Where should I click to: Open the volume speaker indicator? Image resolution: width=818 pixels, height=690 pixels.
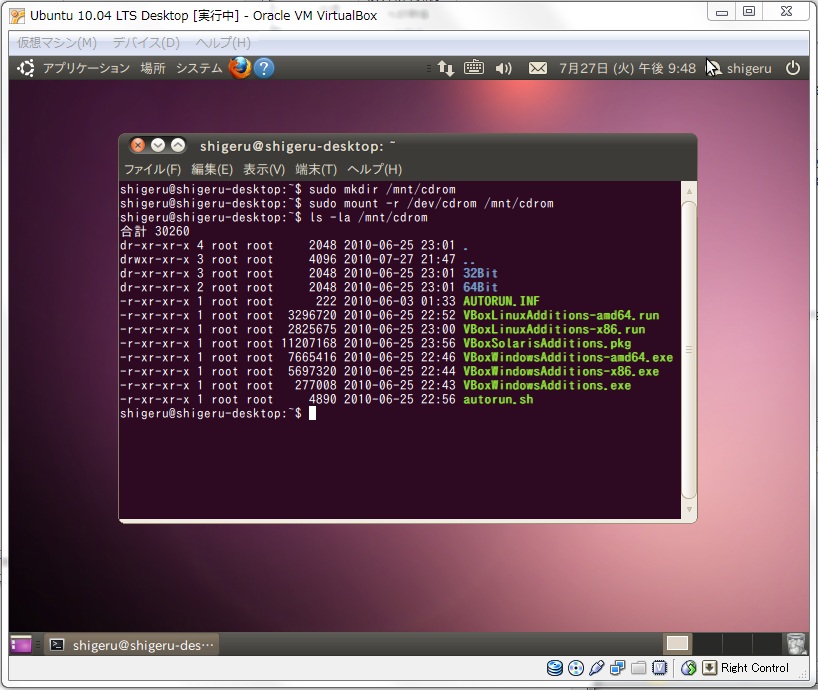(x=503, y=68)
